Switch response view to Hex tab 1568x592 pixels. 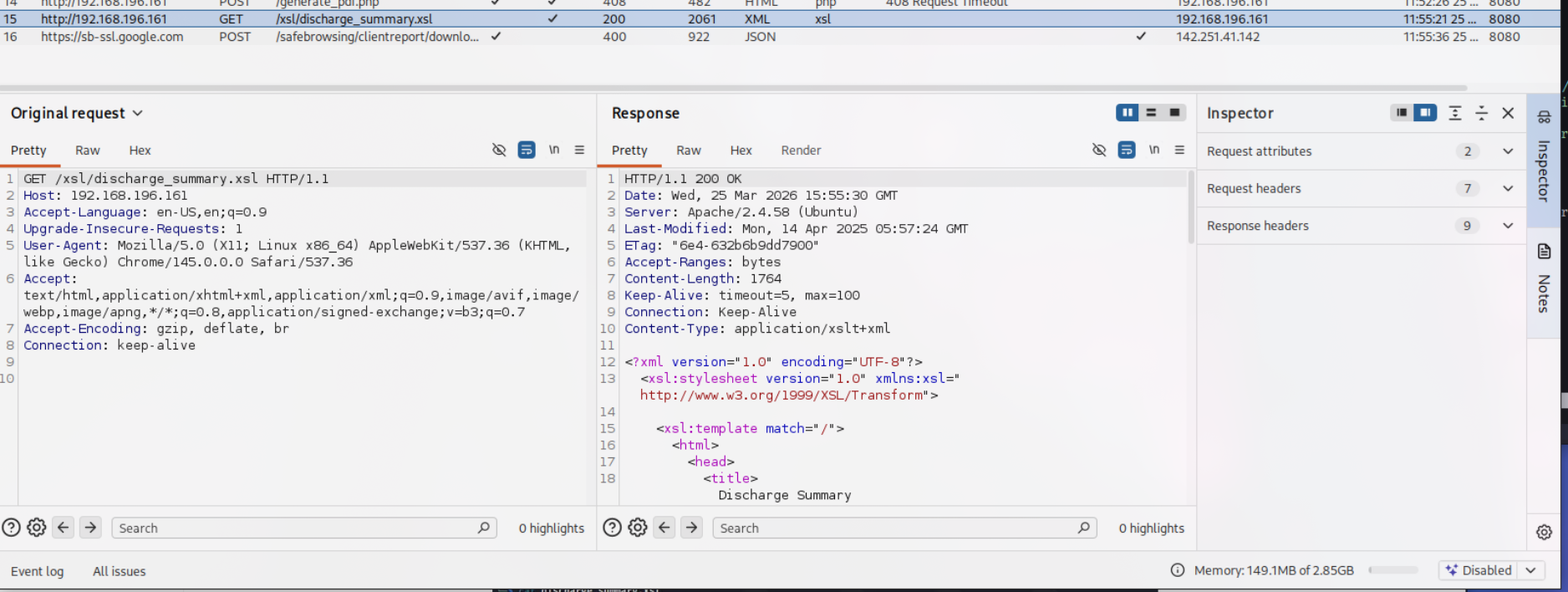click(741, 151)
